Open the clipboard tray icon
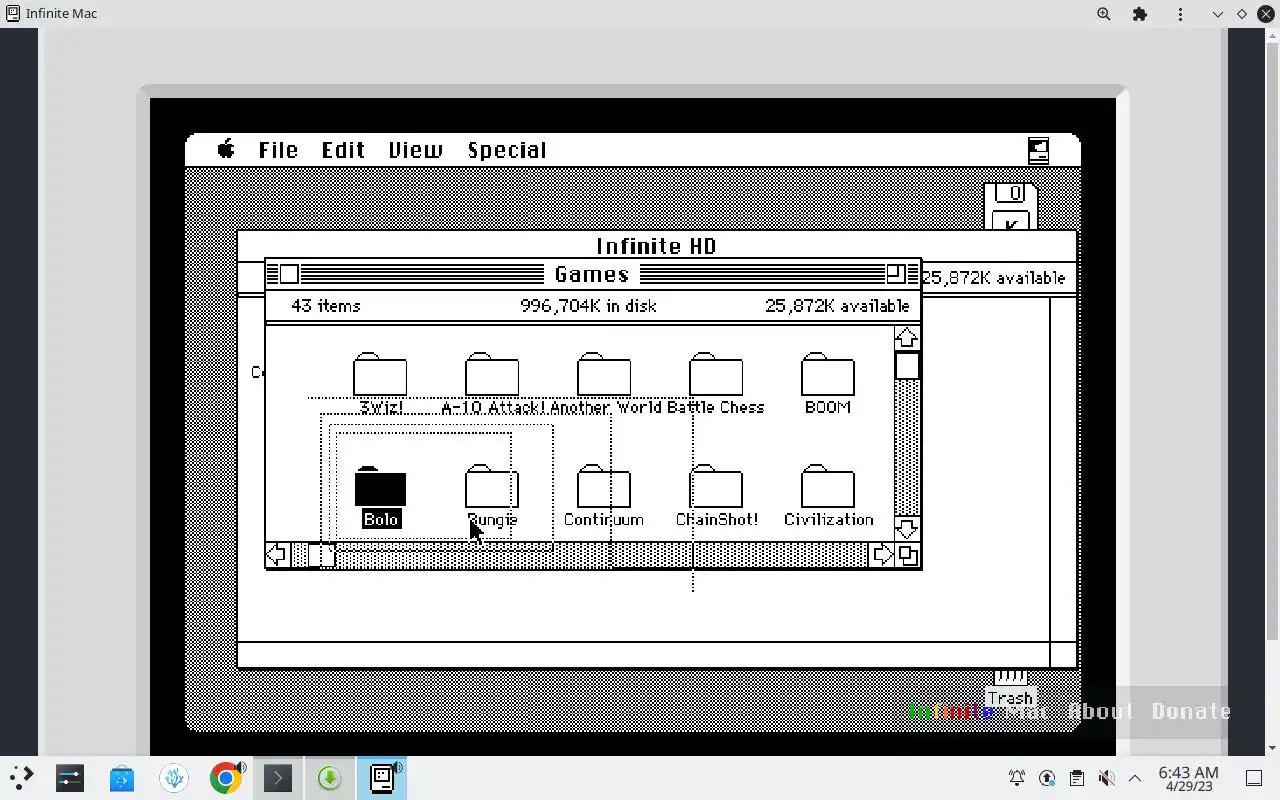1280x800 pixels. coord(1076,778)
